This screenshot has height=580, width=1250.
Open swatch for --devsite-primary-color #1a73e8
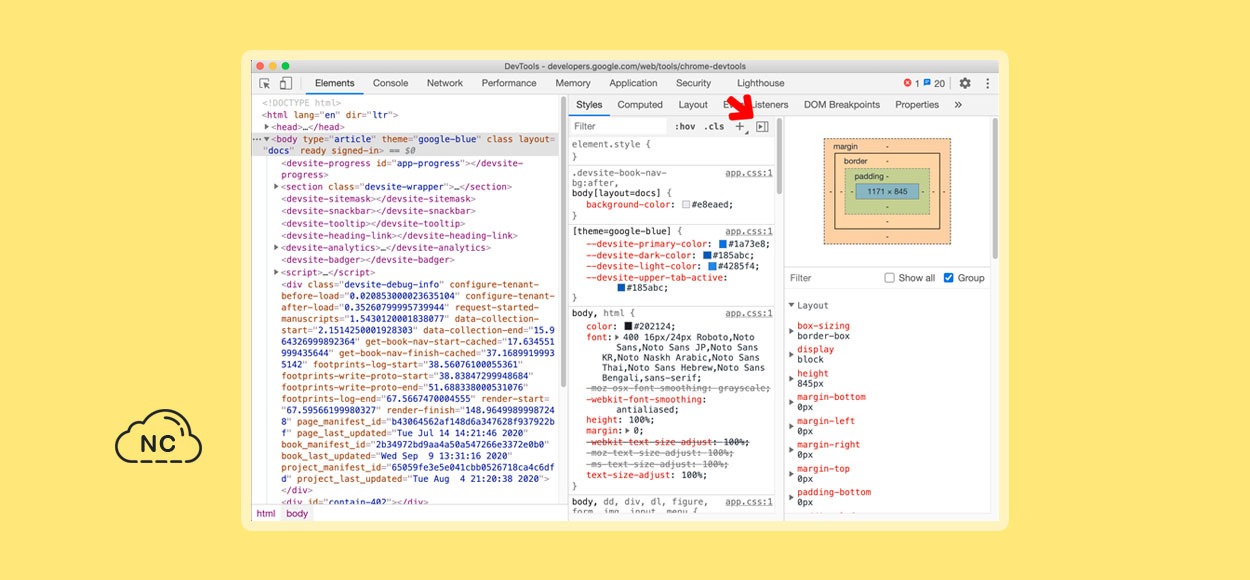(x=723, y=244)
